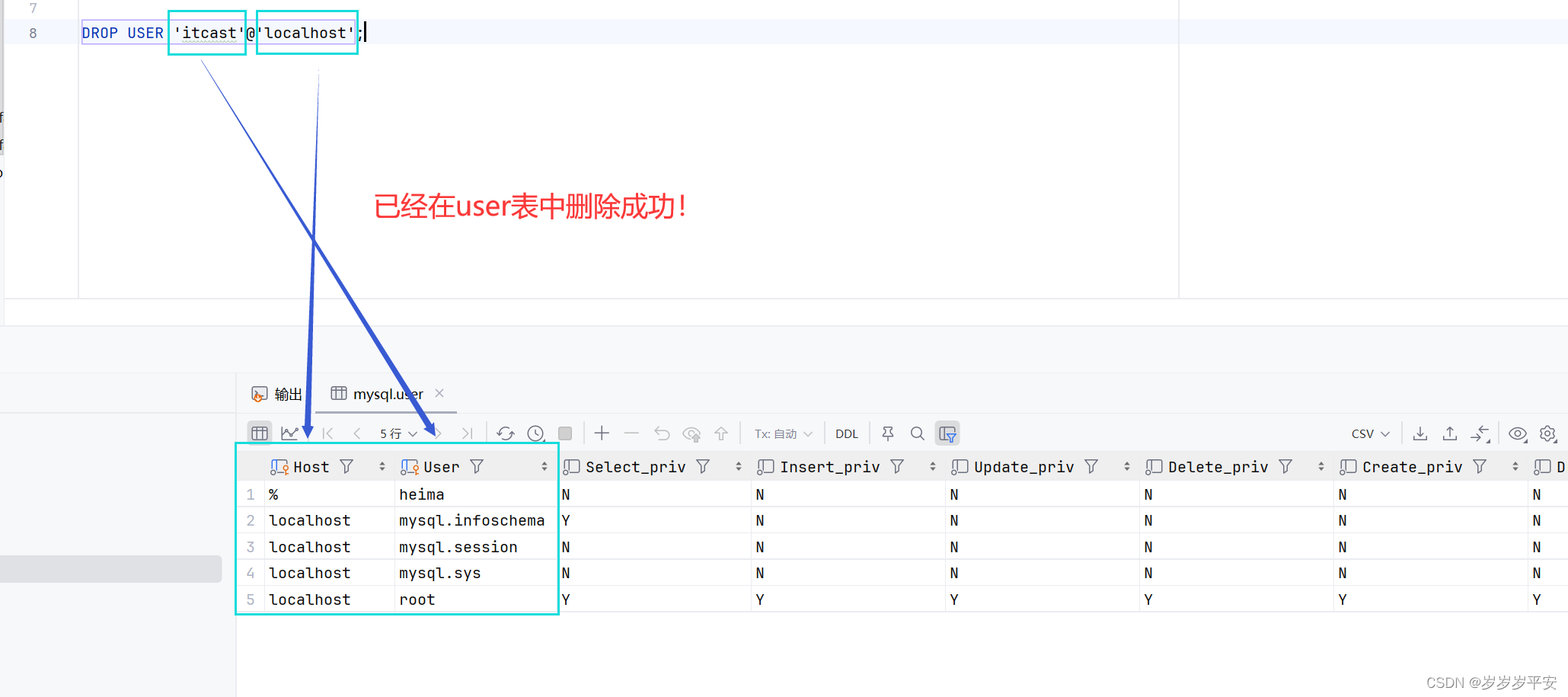Open the 'Tx: 自动' transaction mode dropdown

784,433
